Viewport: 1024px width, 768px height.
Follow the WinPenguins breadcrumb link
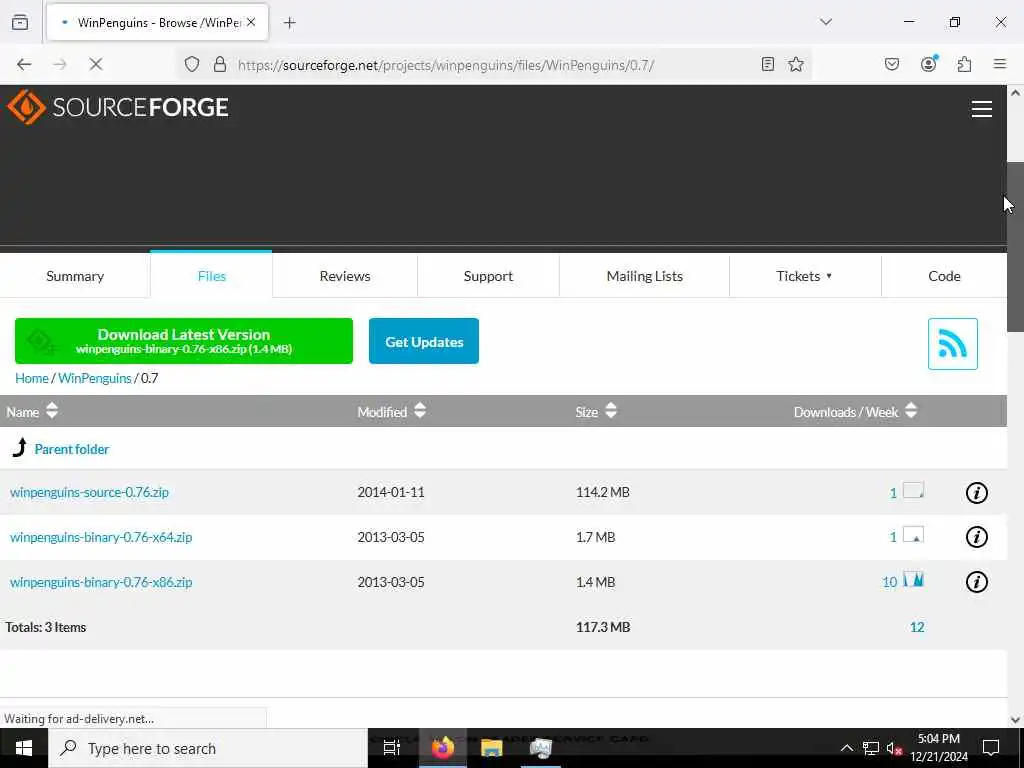click(95, 378)
